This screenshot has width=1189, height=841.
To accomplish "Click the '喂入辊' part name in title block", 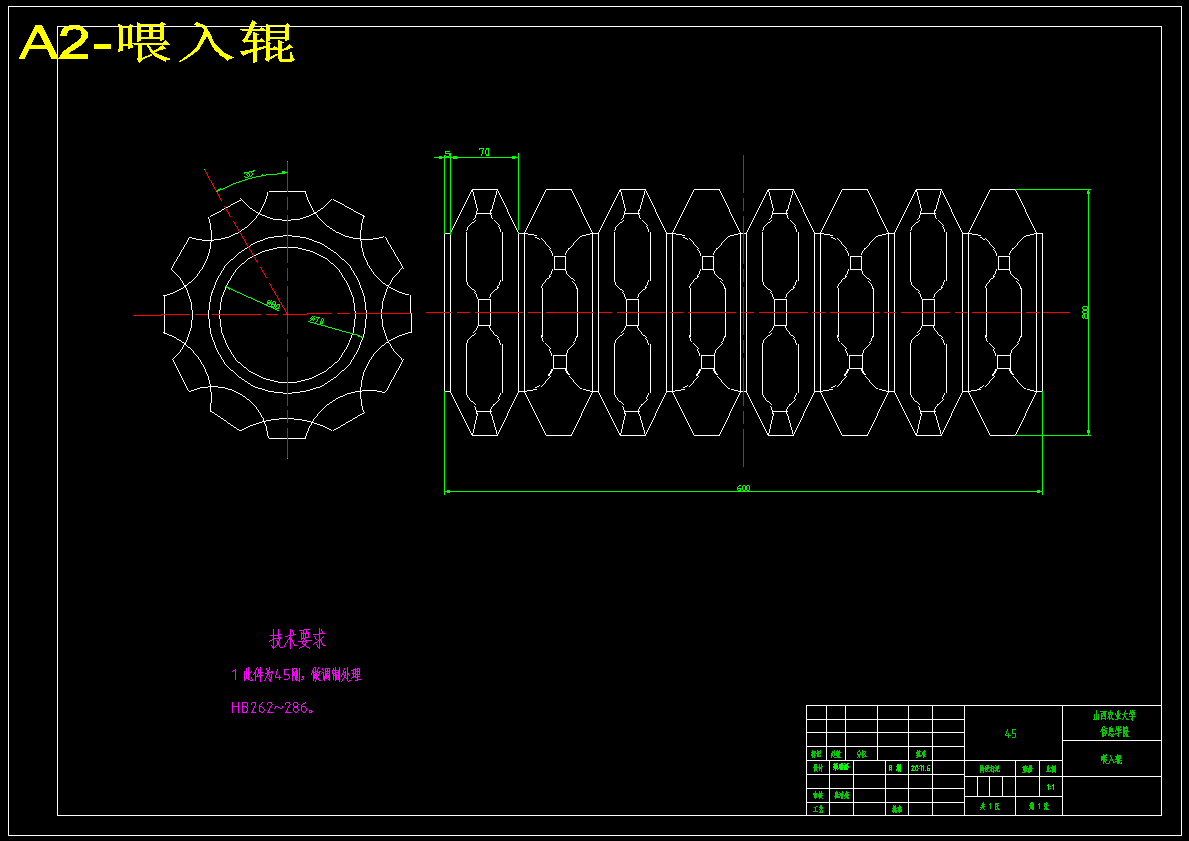I will (1111, 758).
